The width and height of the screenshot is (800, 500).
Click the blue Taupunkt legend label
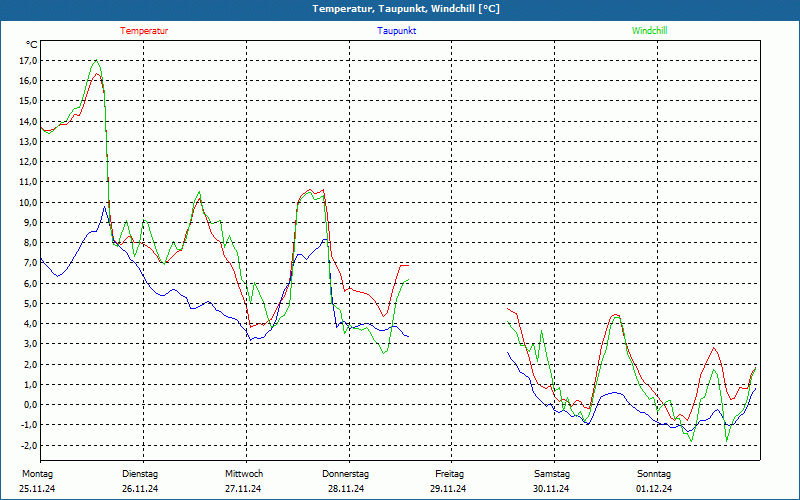point(397,31)
